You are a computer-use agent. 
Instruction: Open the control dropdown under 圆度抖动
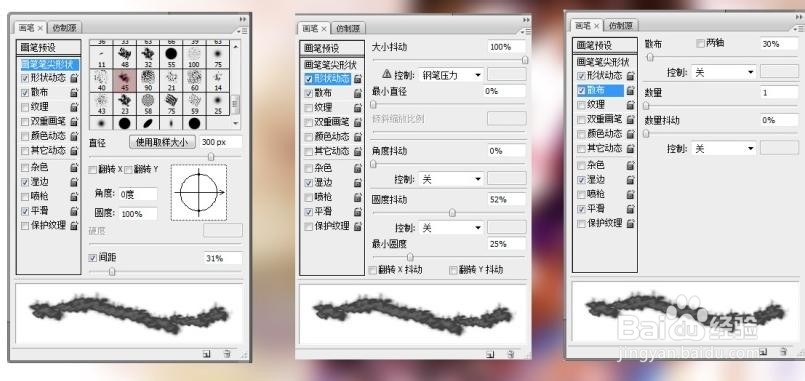(451, 227)
